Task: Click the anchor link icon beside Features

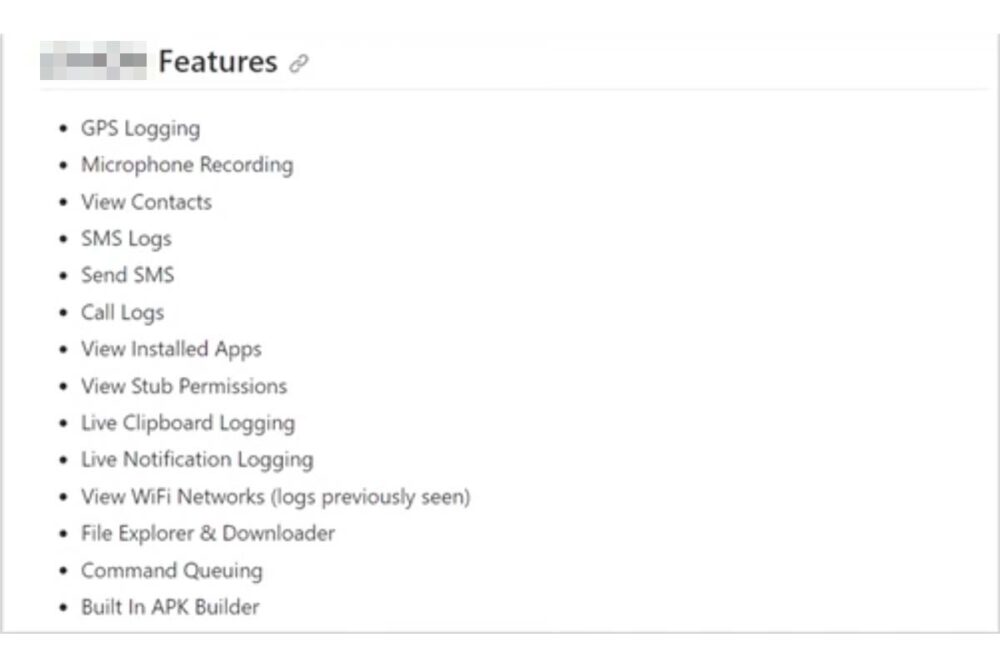Action: click(298, 64)
